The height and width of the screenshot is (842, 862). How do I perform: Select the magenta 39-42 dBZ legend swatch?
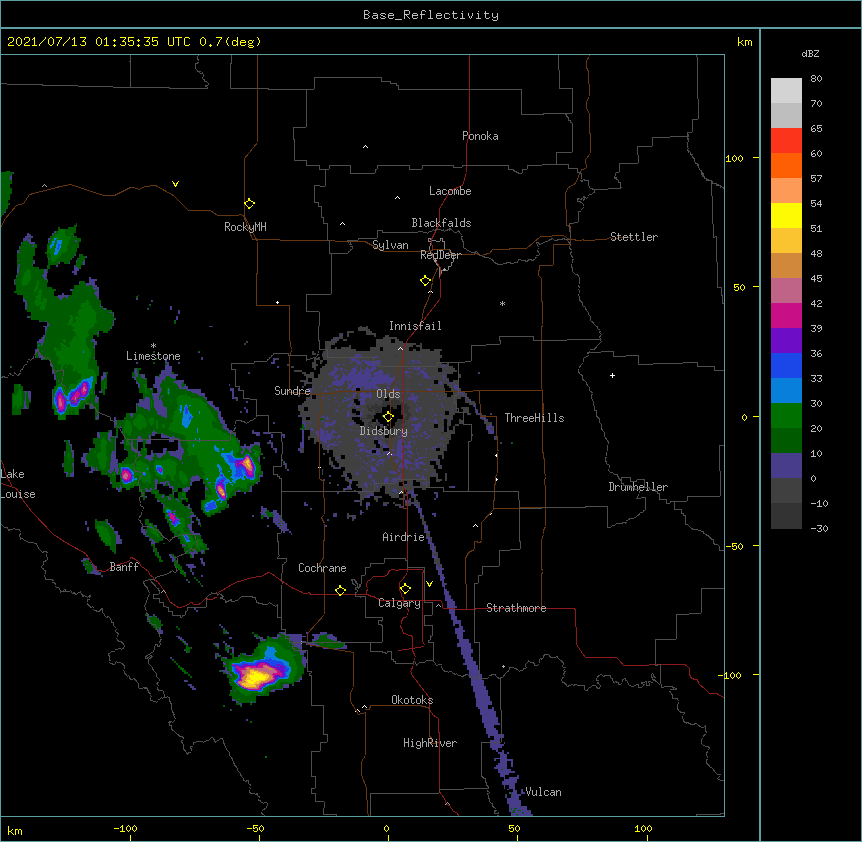click(786, 315)
